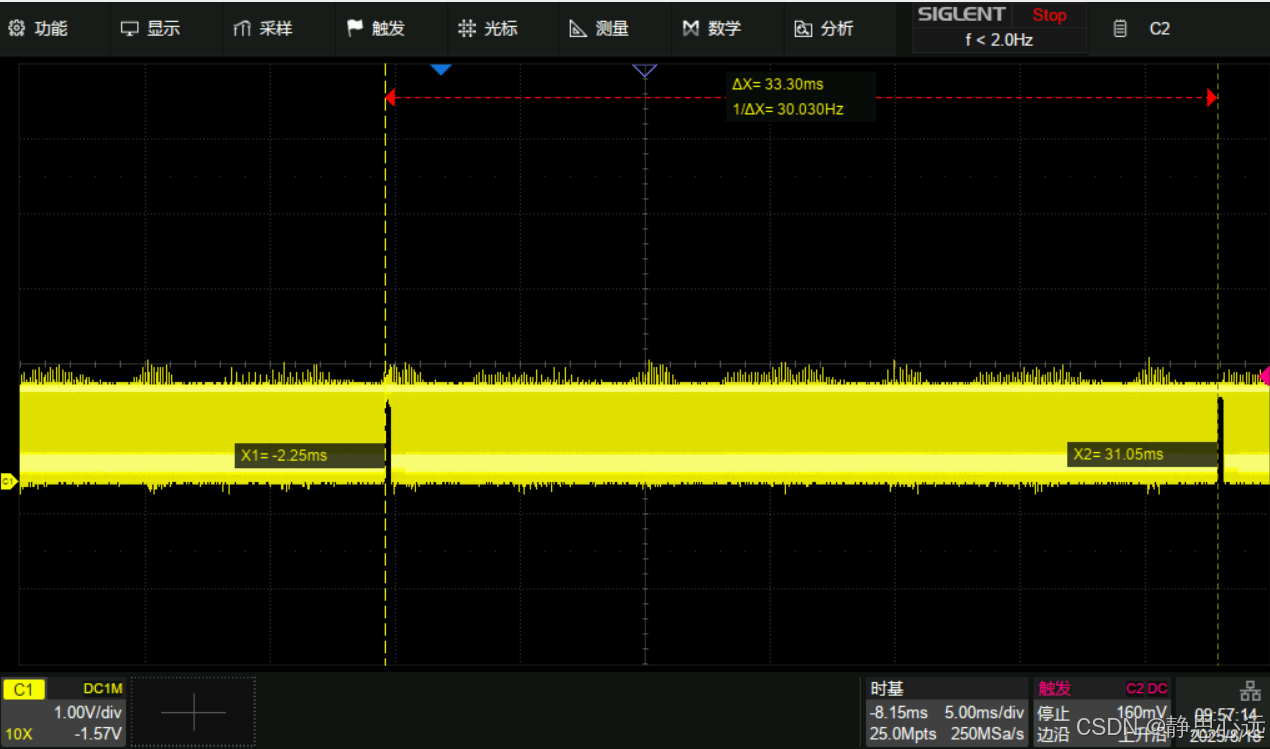Open the 触发 trigger settings box
Viewport: 1270px width, 749px height.
[1102, 712]
